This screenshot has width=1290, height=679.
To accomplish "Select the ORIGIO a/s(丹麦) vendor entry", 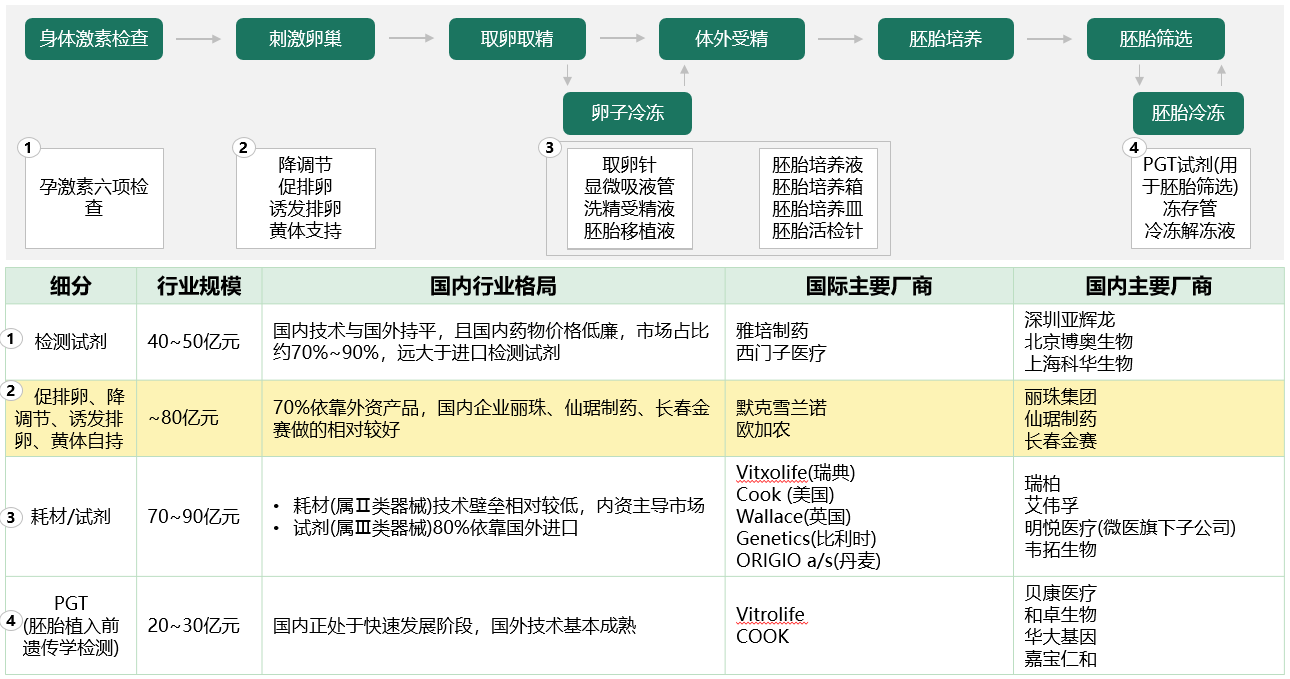I will click(808, 561).
